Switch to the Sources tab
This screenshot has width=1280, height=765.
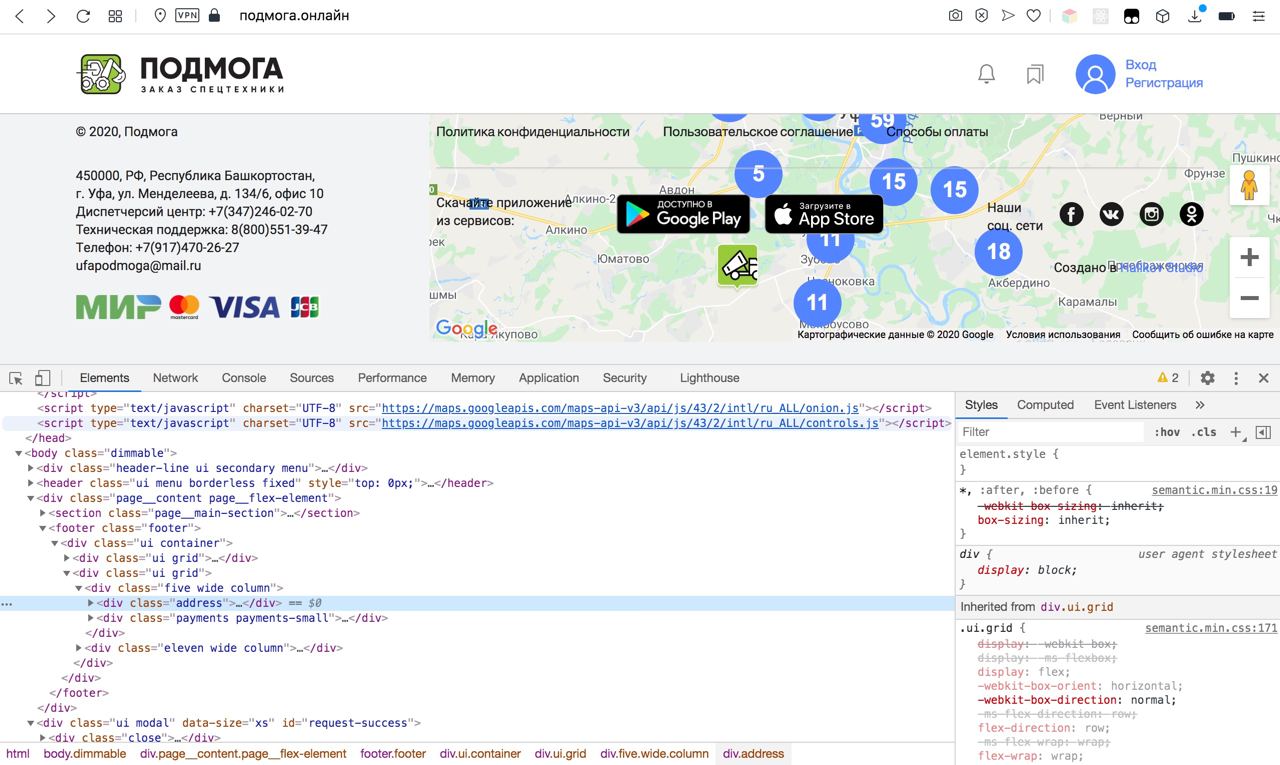tap(312, 378)
